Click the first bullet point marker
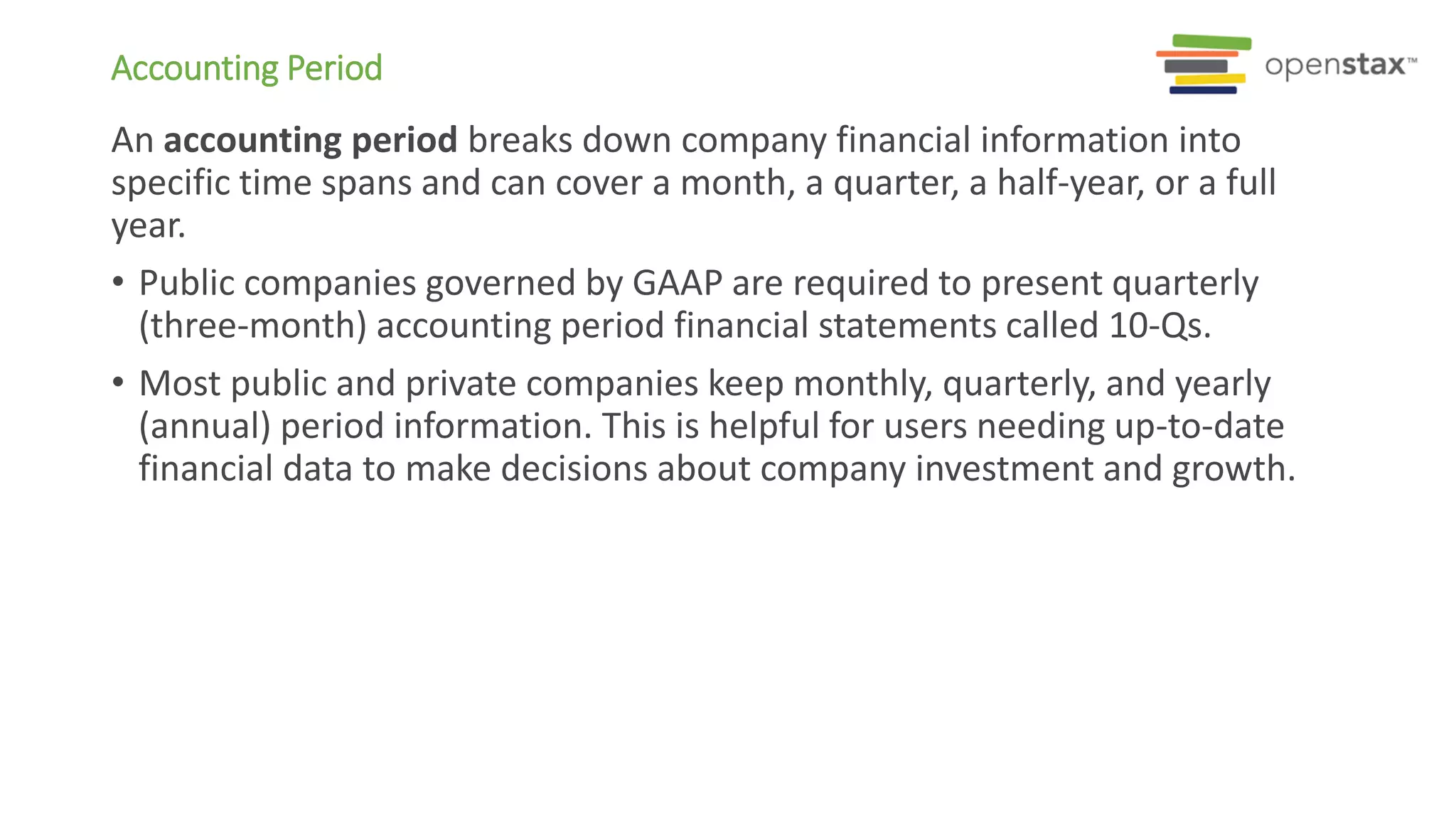The image size is (1456, 819). [x=118, y=282]
